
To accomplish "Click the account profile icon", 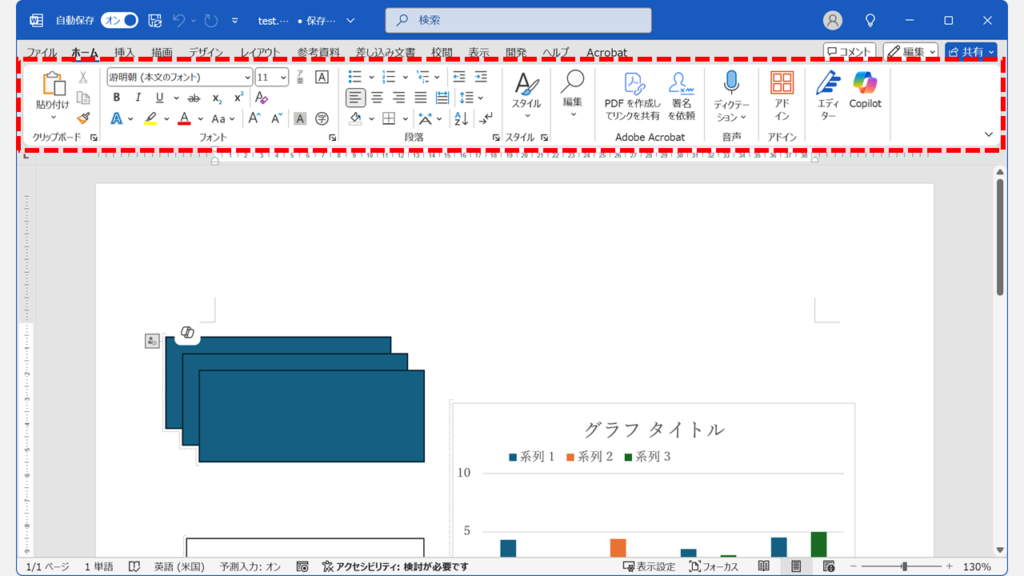I will pos(832,21).
